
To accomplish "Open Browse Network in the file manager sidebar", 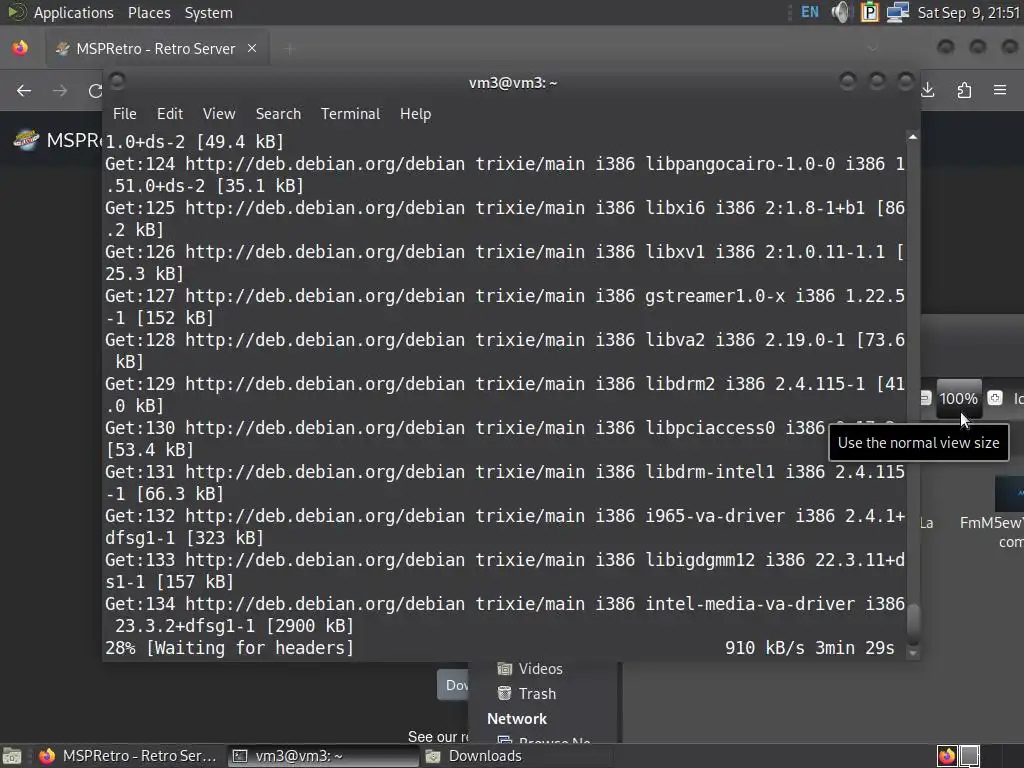I will tap(544, 741).
